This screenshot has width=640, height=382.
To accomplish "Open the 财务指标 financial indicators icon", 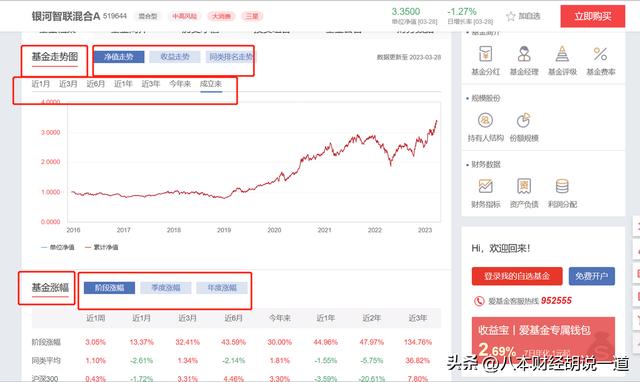I will point(485,186).
